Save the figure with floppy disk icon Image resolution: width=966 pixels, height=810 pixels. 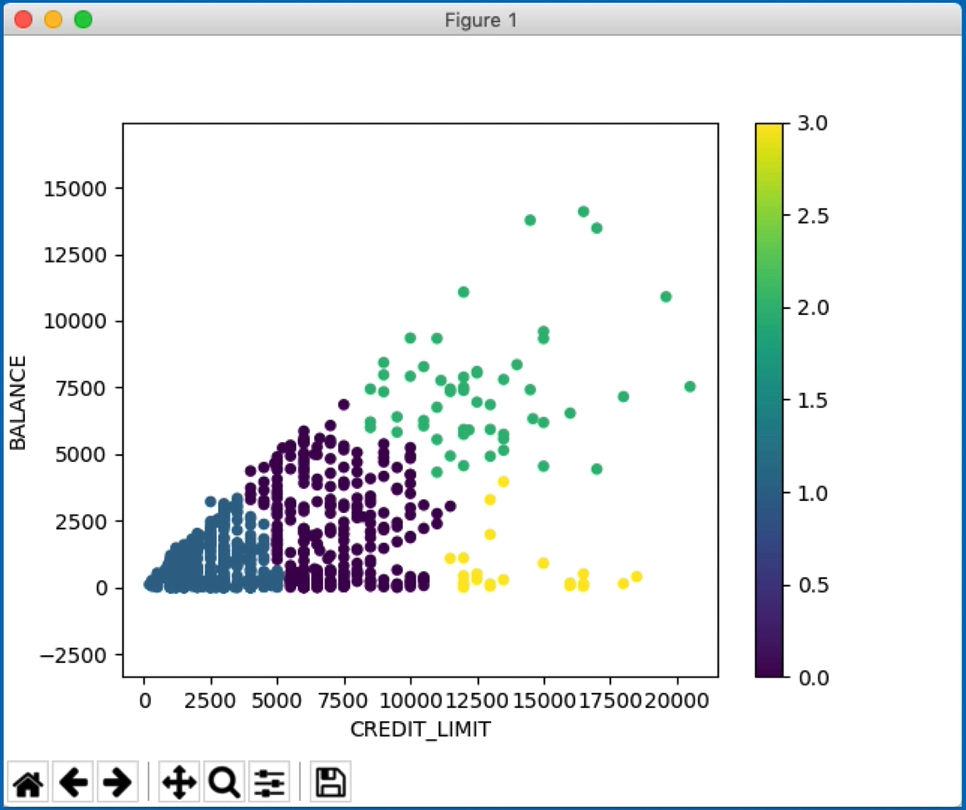331,782
